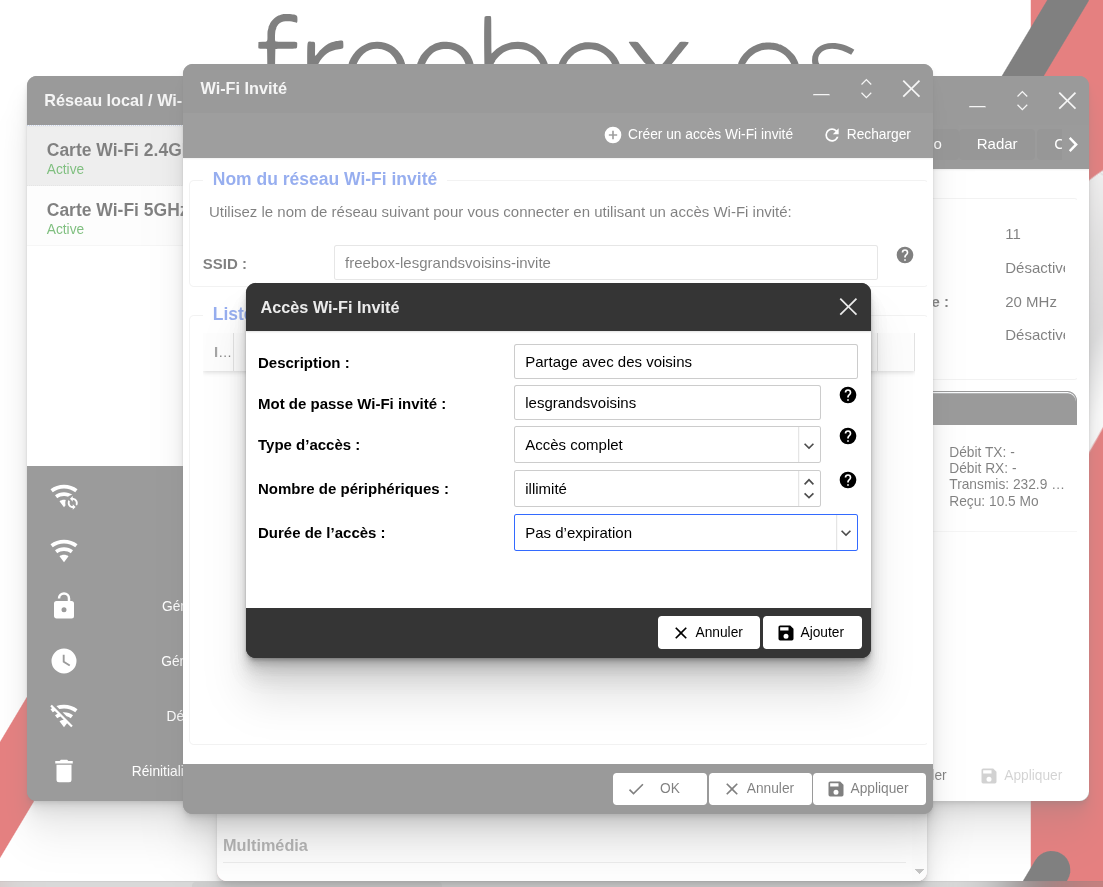The width and height of the screenshot is (1103, 887).
Task: Click the Wi-Fi signal icon in sidebar
Action: 64,551
